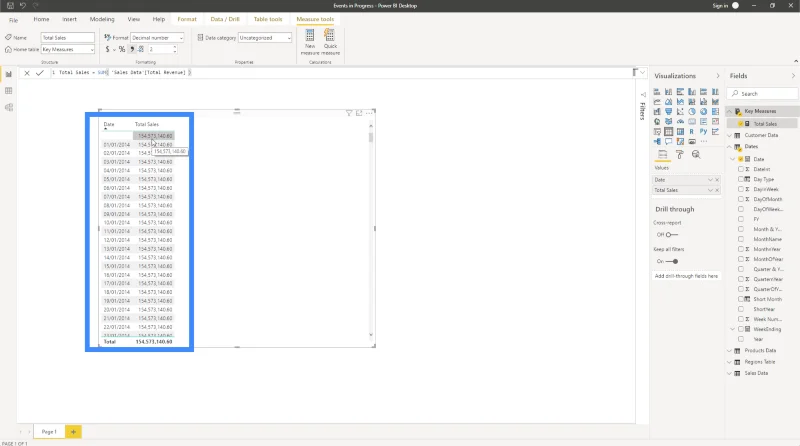Toggle the thousands separator comma button
The width and height of the screenshot is (800, 446).
(132, 49)
